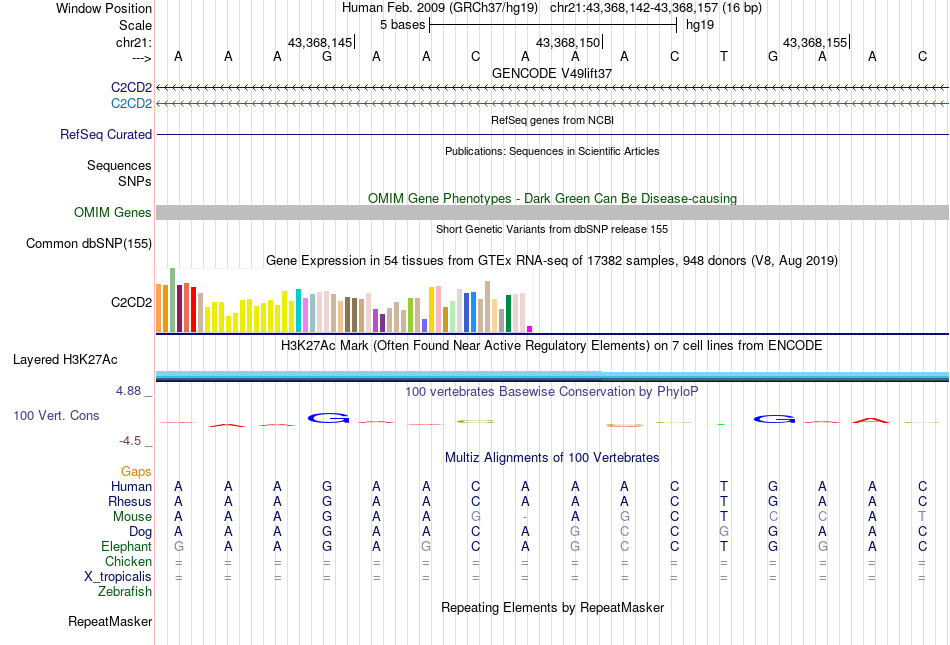Click the RefSeq Curated transcript line

click(x=553, y=134)
